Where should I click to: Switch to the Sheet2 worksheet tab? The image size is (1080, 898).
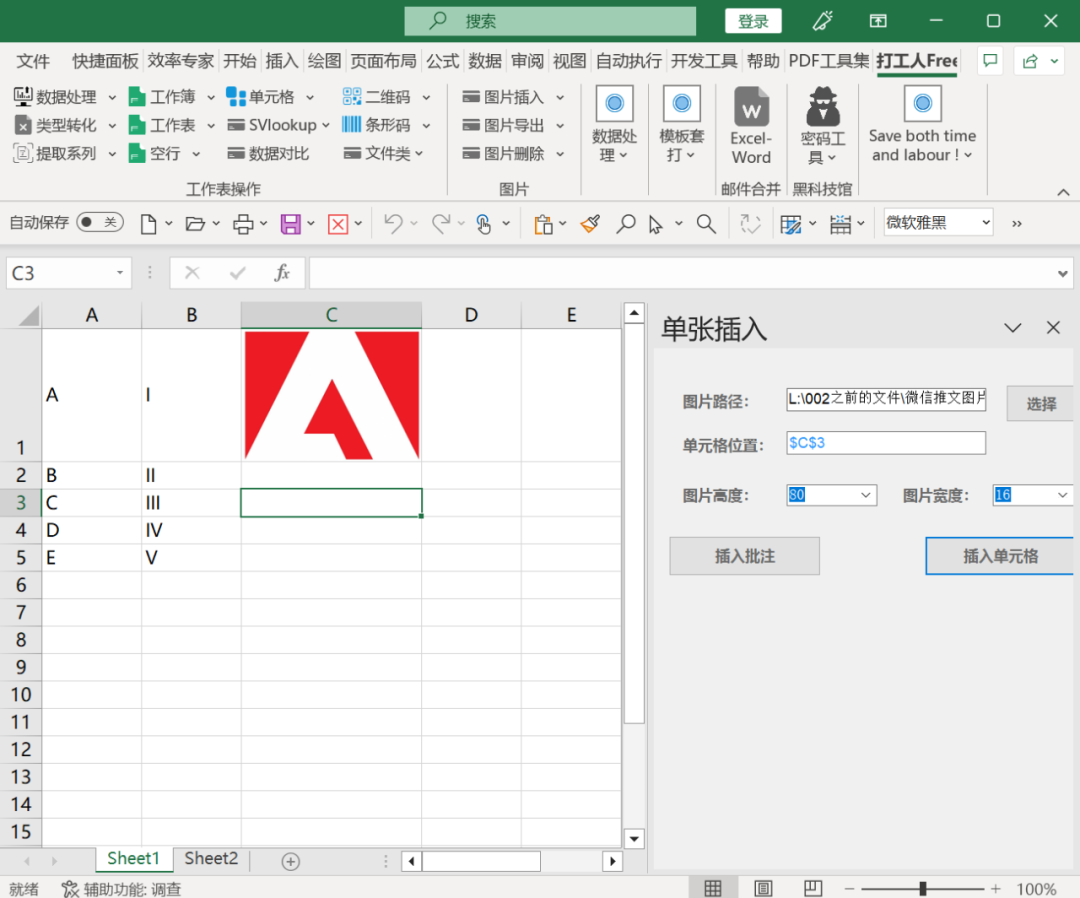pos(211,858)
